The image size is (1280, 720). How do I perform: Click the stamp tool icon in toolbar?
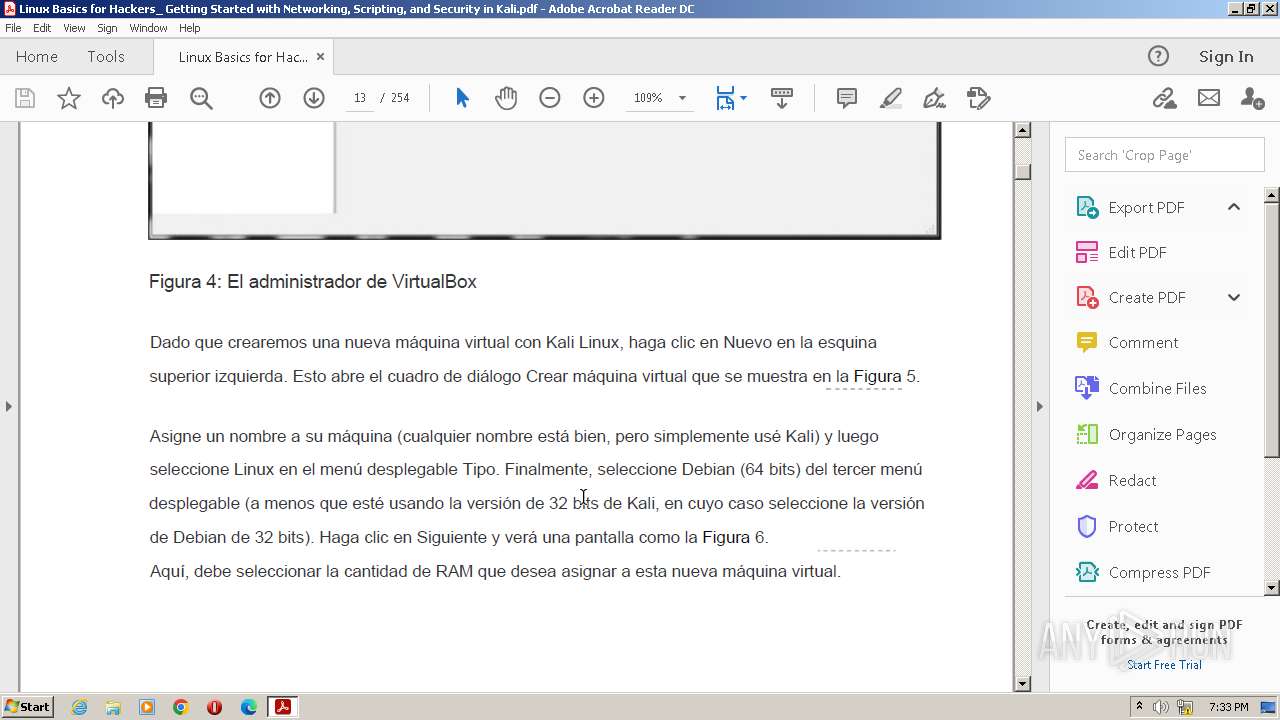979,98
